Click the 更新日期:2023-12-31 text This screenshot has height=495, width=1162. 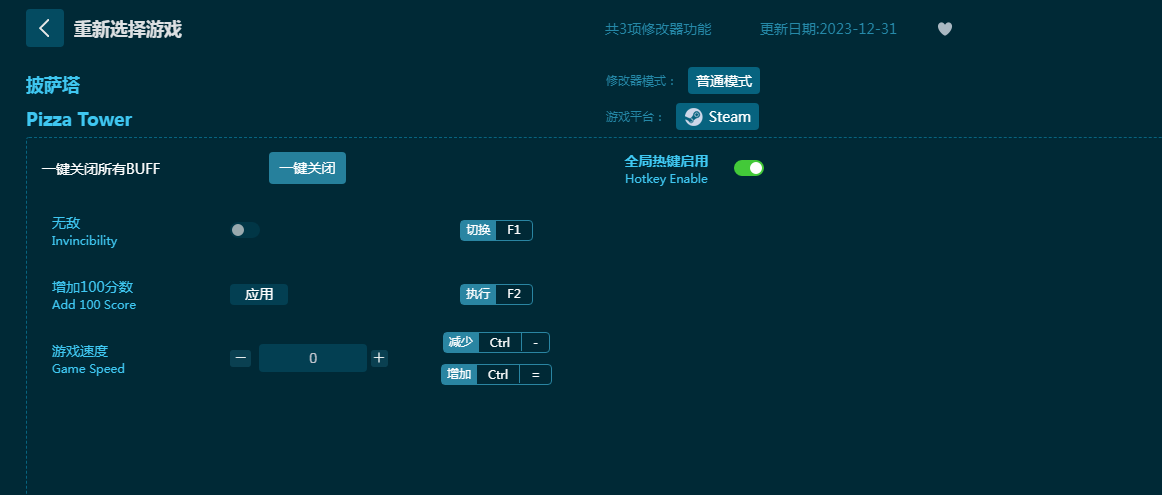tap(828, 29)
